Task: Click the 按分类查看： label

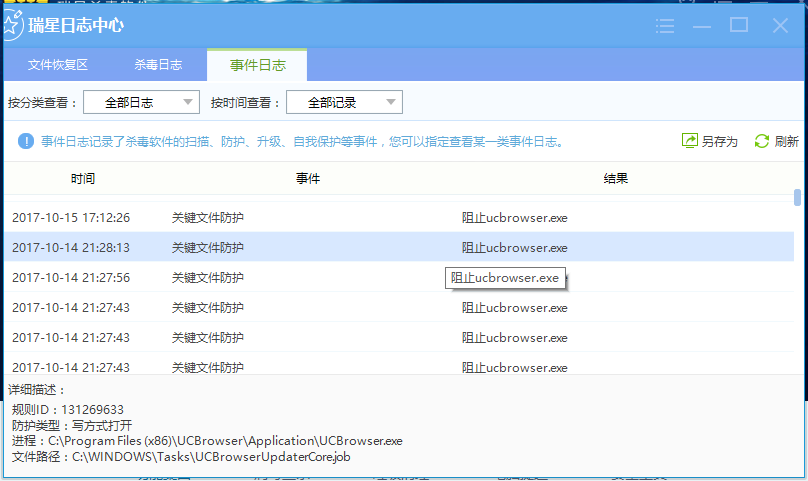Action: [x=42, y=103]
